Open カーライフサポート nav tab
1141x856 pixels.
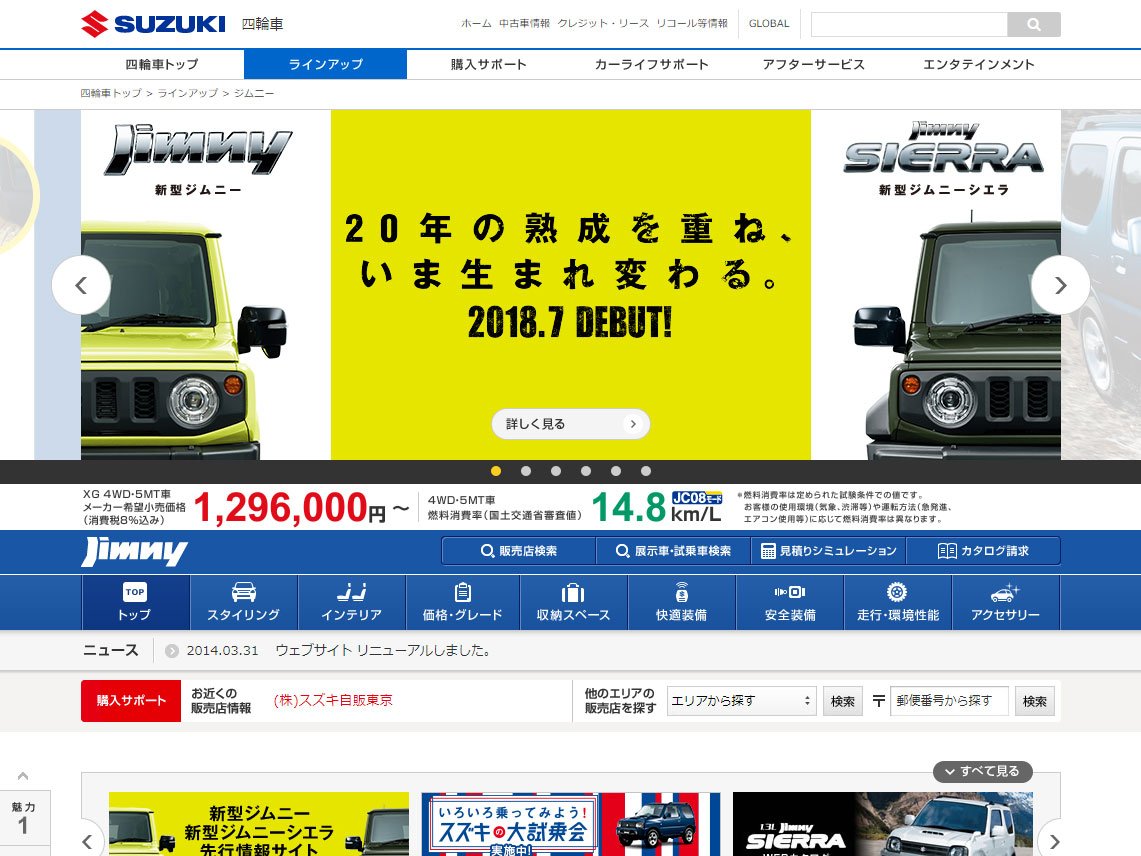coord(651,64)
